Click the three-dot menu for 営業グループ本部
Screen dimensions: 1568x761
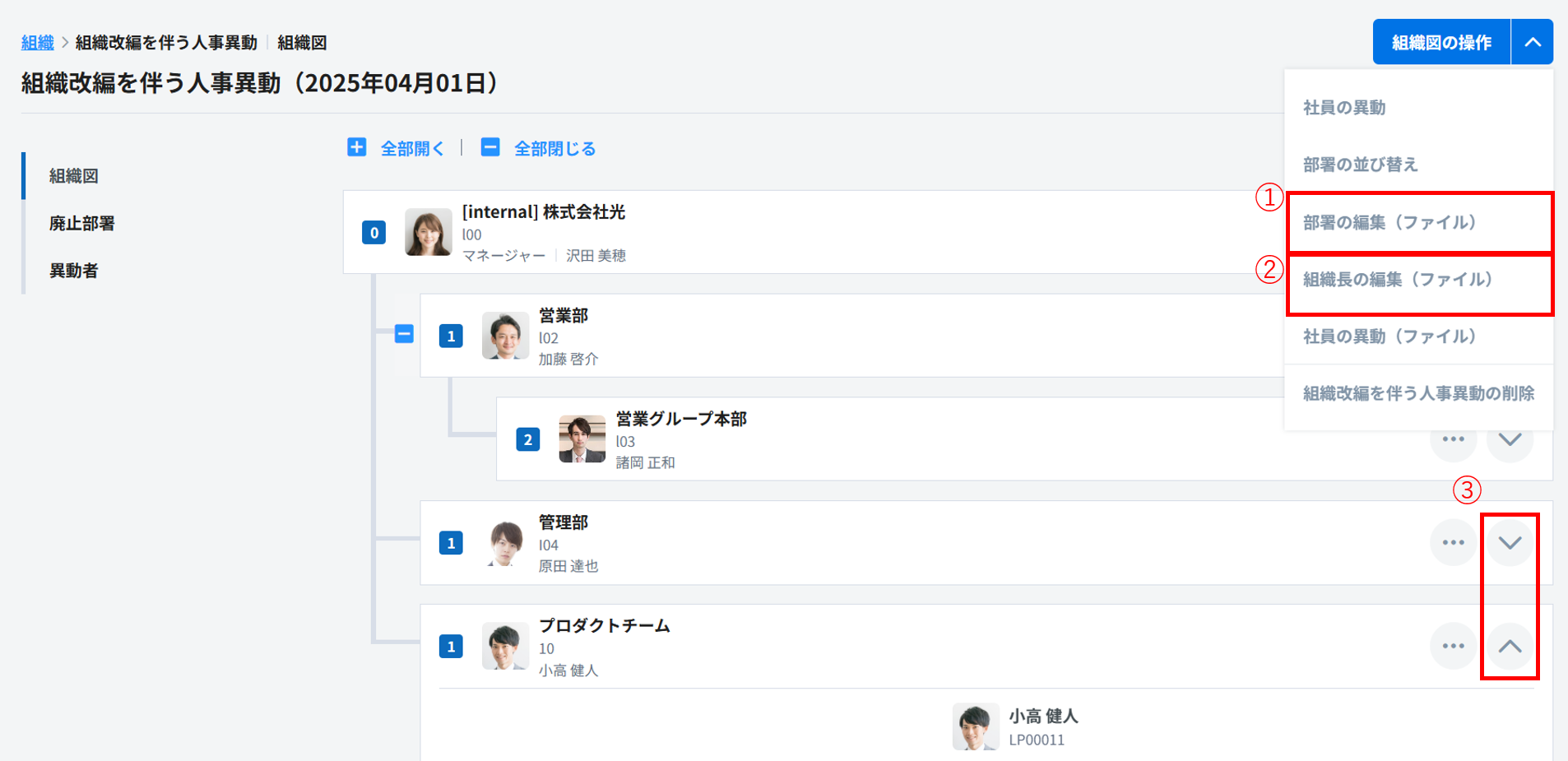pyautogui.click(x=1453, y=440)
